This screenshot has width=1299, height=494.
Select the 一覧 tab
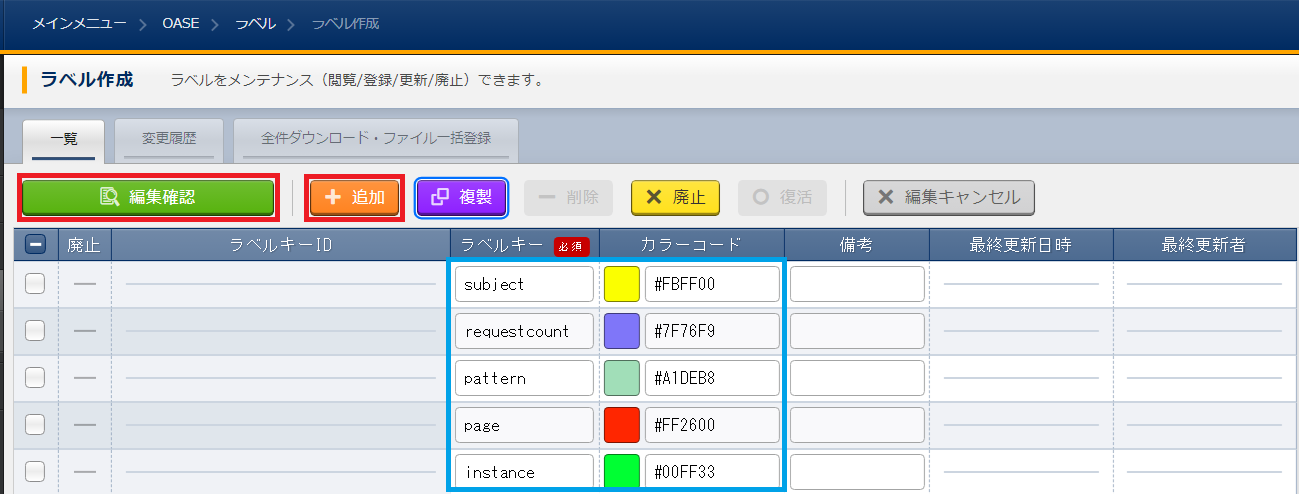[x=64, y=139]
